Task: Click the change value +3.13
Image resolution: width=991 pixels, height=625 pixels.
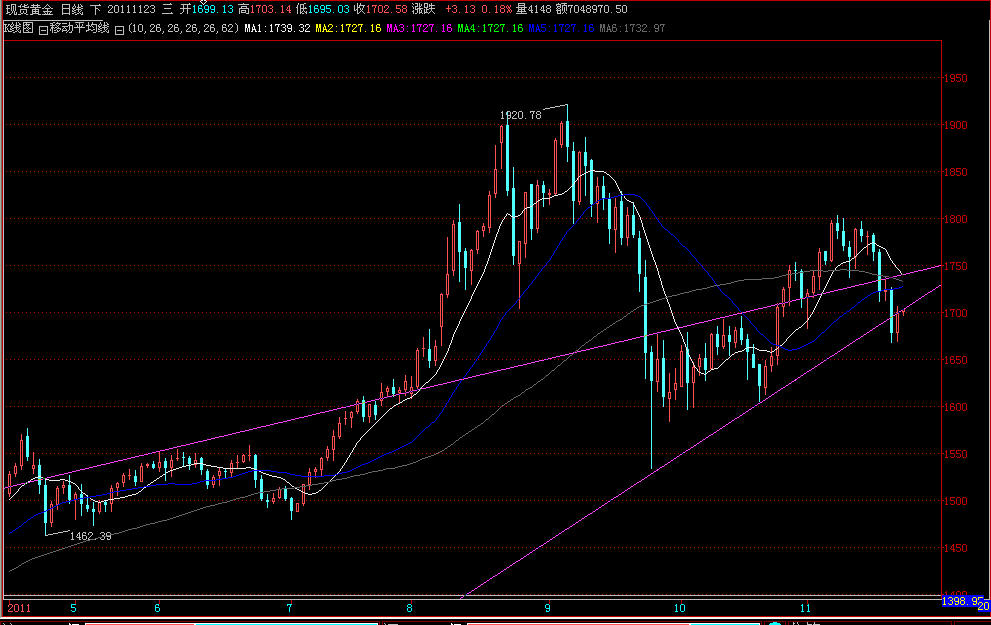Action: pos(460,9)
